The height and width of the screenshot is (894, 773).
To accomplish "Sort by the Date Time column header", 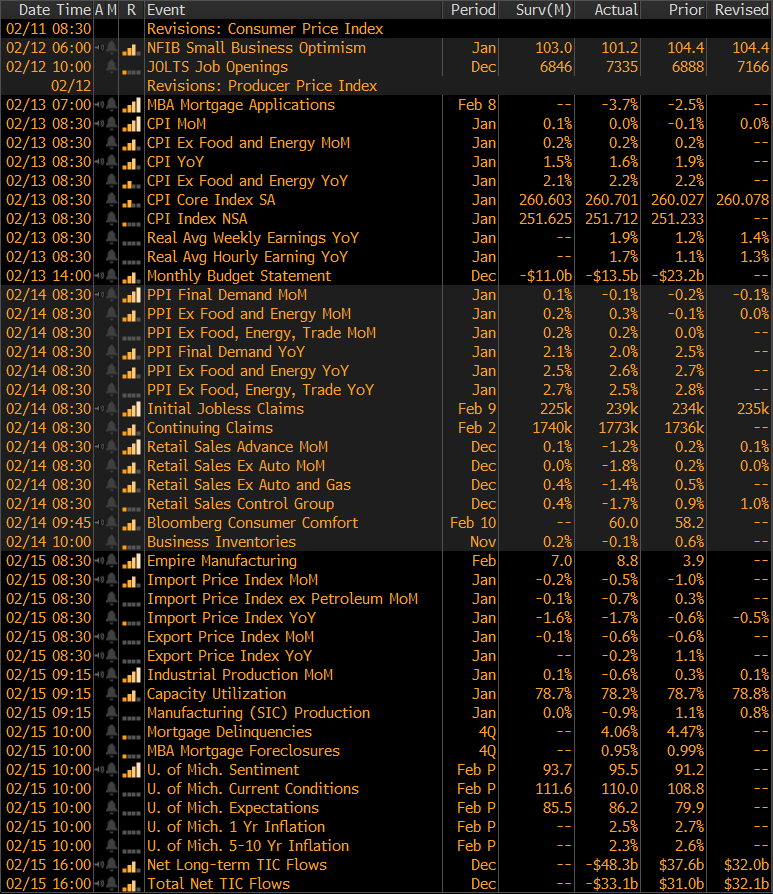I will coord(47,9).
